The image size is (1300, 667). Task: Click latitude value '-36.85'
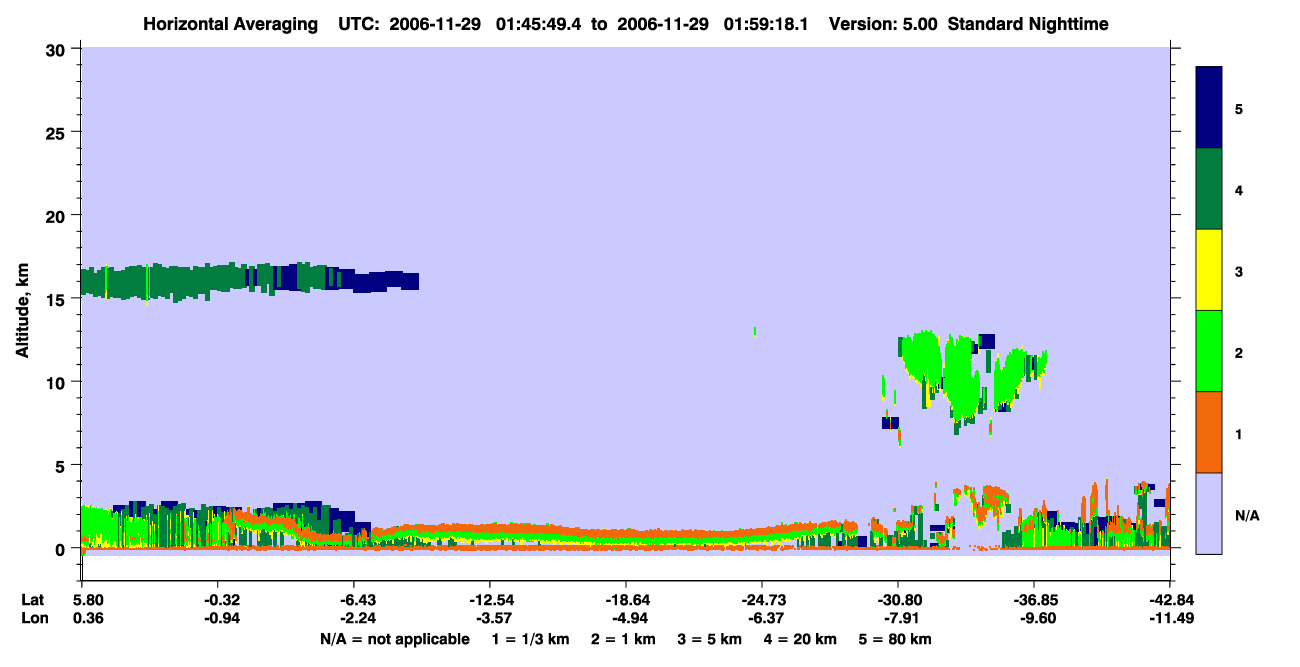pos(1034,600)
